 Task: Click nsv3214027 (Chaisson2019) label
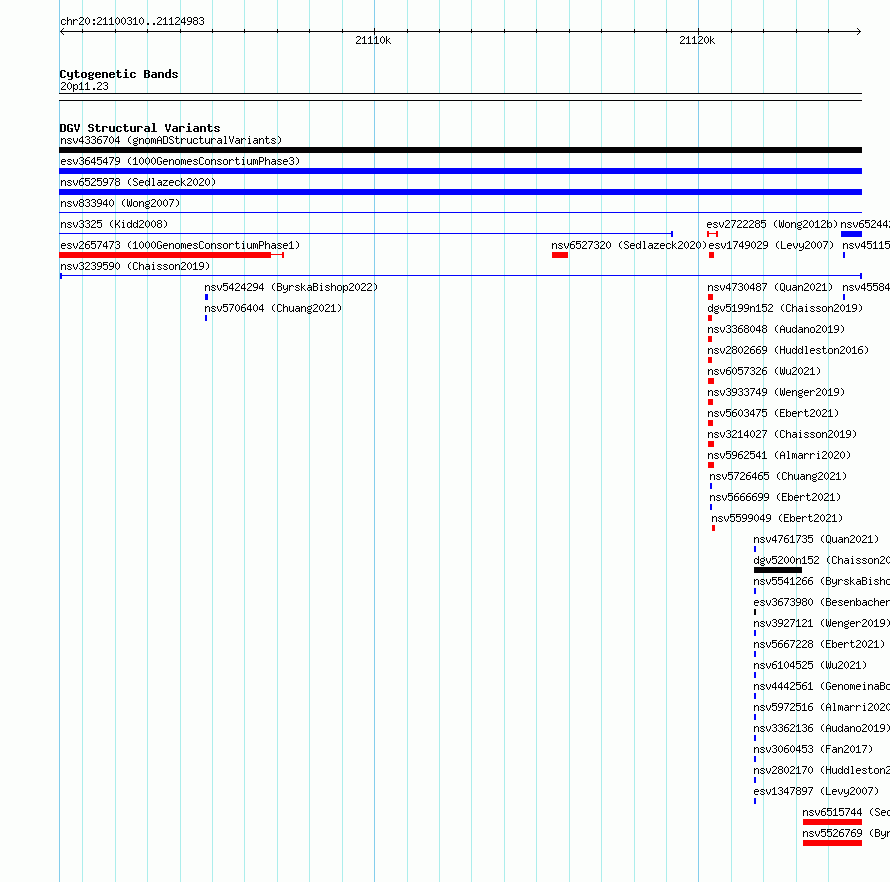click(x=782, y=434)
